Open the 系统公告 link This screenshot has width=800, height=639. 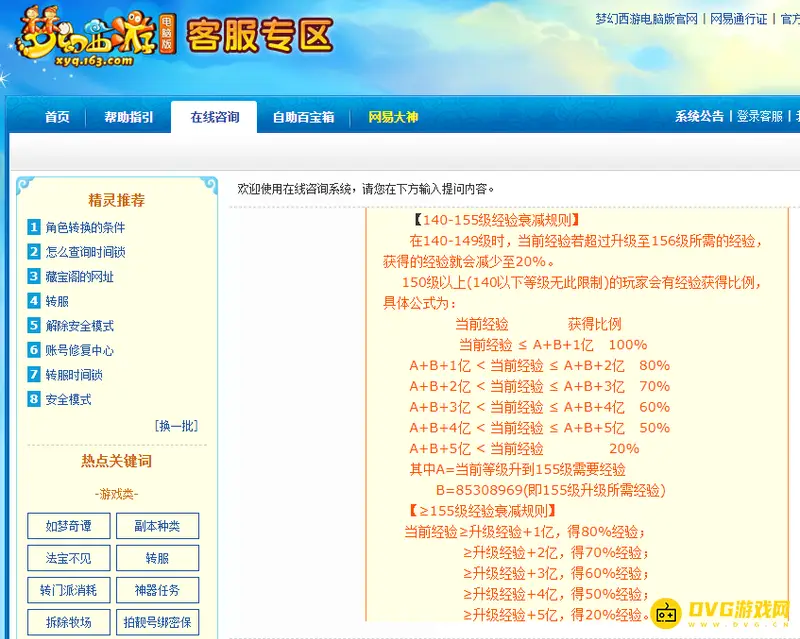[x=699, y=116]
